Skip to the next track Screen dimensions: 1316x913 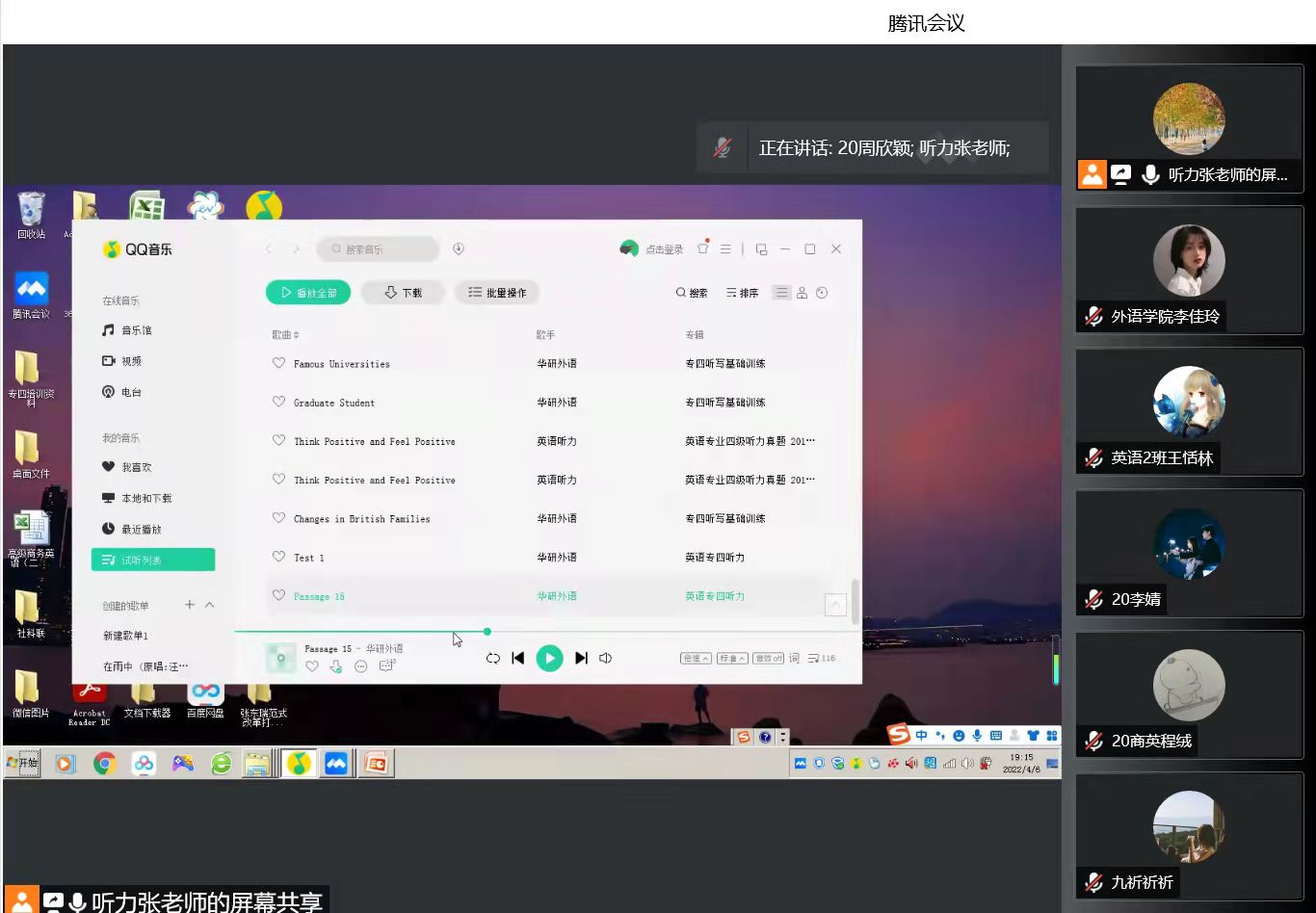581,659
